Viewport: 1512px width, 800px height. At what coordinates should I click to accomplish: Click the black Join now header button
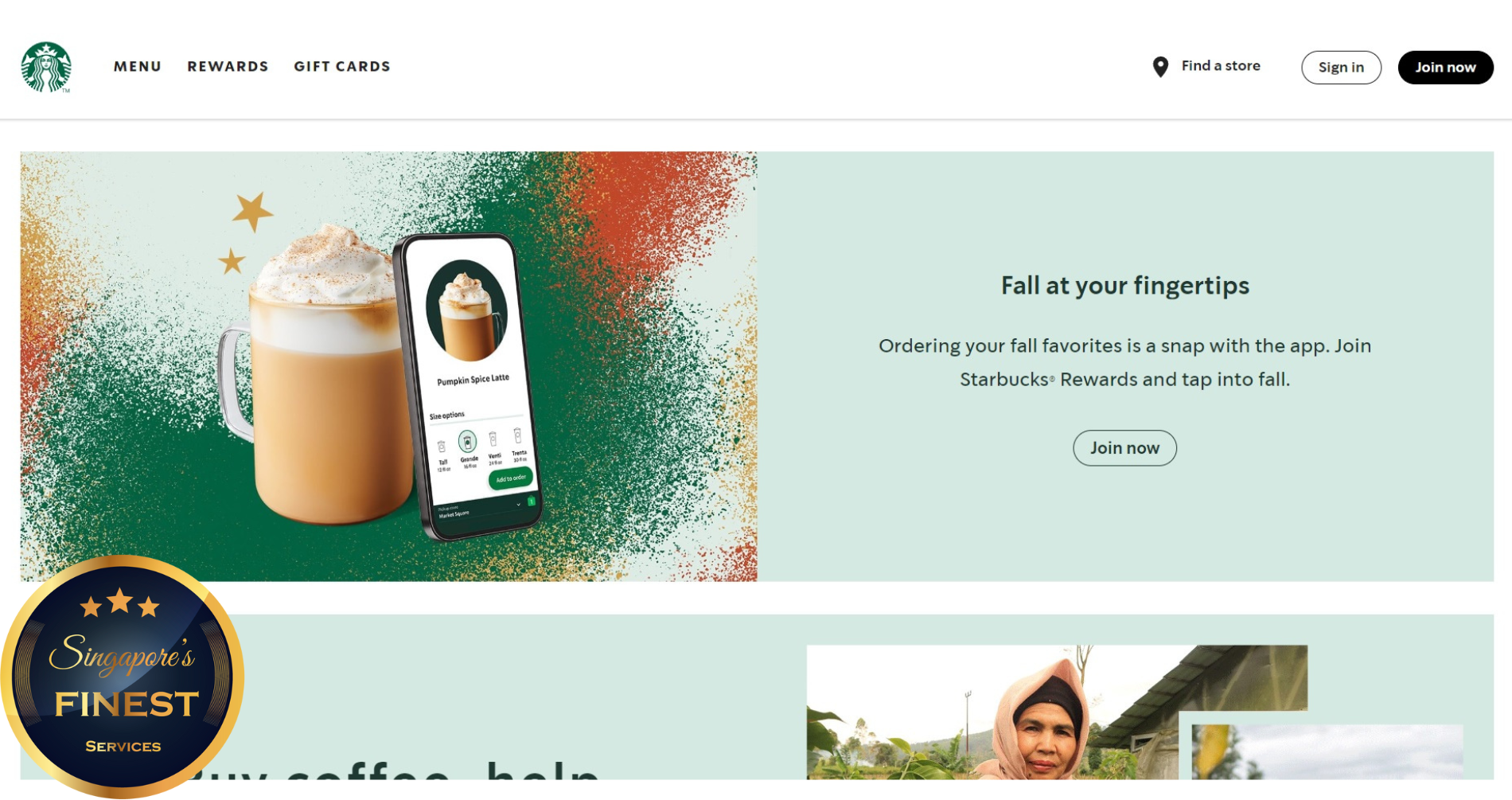1445,68
